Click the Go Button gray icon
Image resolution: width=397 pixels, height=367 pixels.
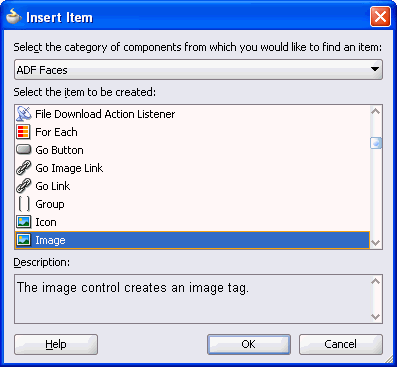[x=24, y=150]
